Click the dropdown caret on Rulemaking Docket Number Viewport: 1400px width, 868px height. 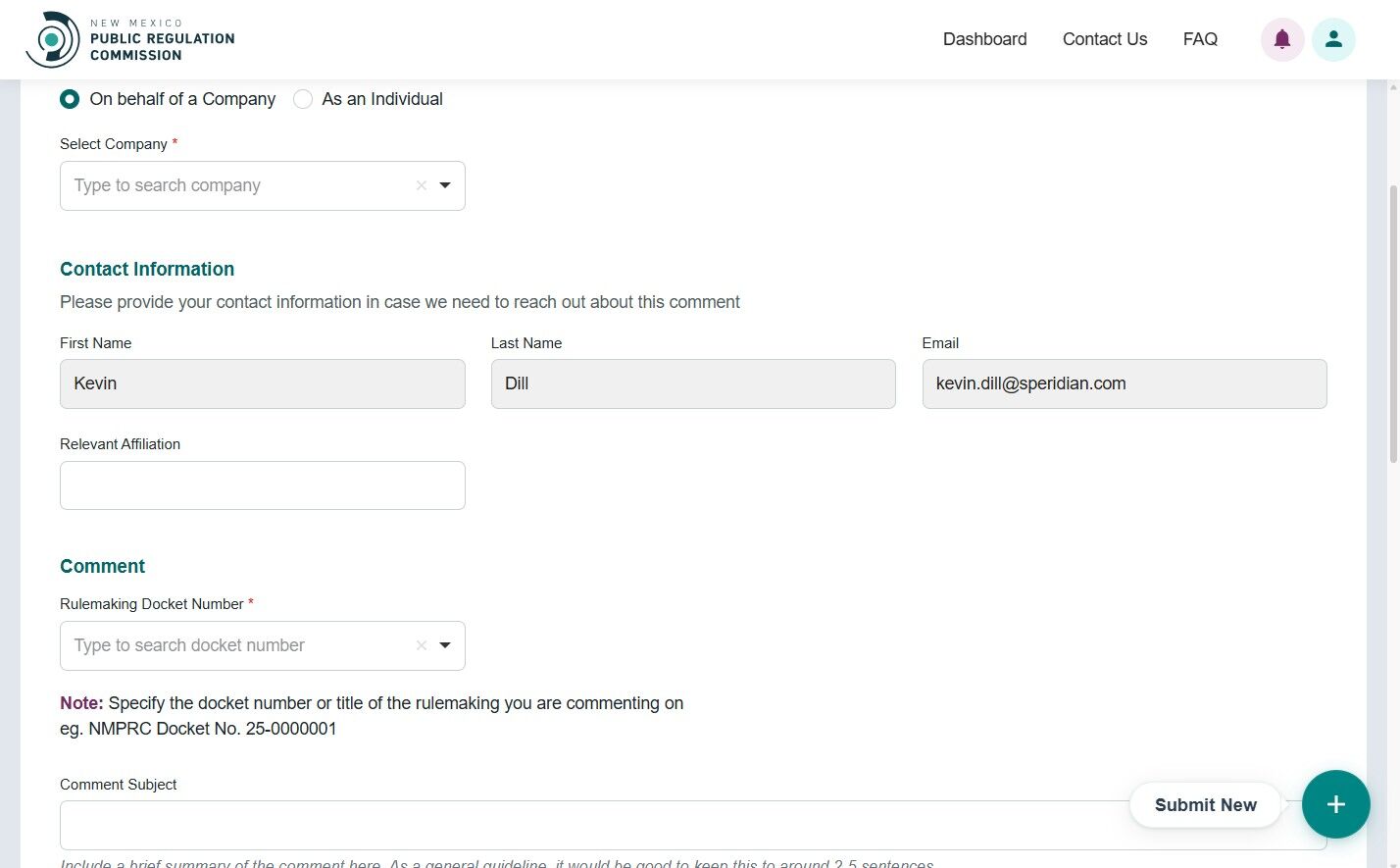pos(445,645)
